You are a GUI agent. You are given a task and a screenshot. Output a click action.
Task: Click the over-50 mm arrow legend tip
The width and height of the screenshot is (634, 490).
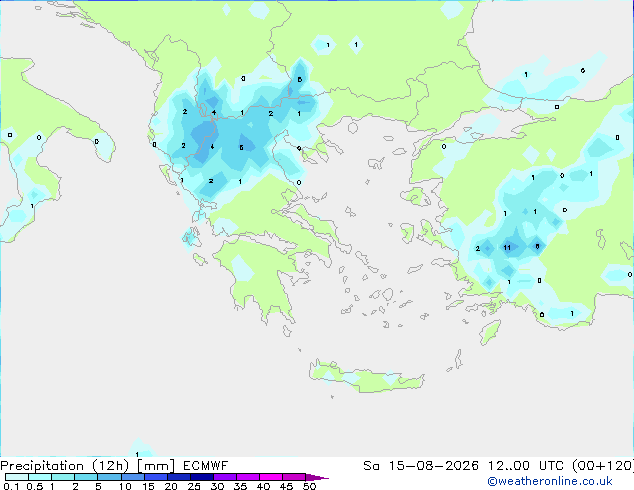pos(317,477)
